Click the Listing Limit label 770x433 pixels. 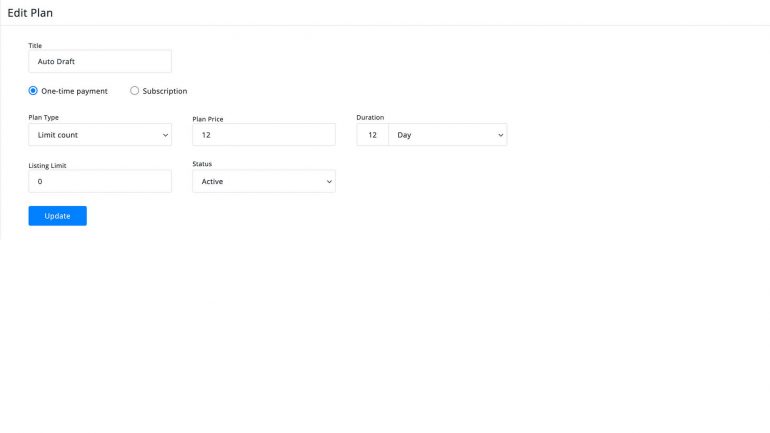pos(47,165)
